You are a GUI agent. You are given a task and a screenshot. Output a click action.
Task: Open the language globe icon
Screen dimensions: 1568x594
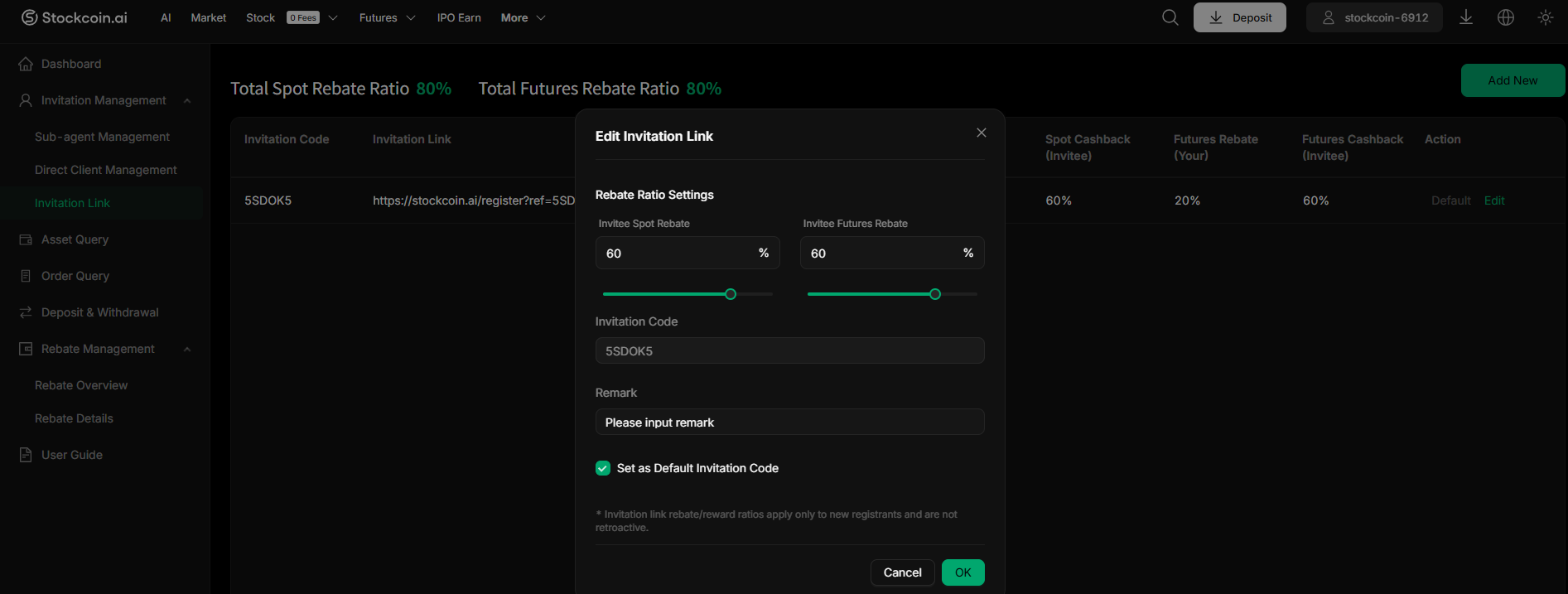tap(1506, 17)
